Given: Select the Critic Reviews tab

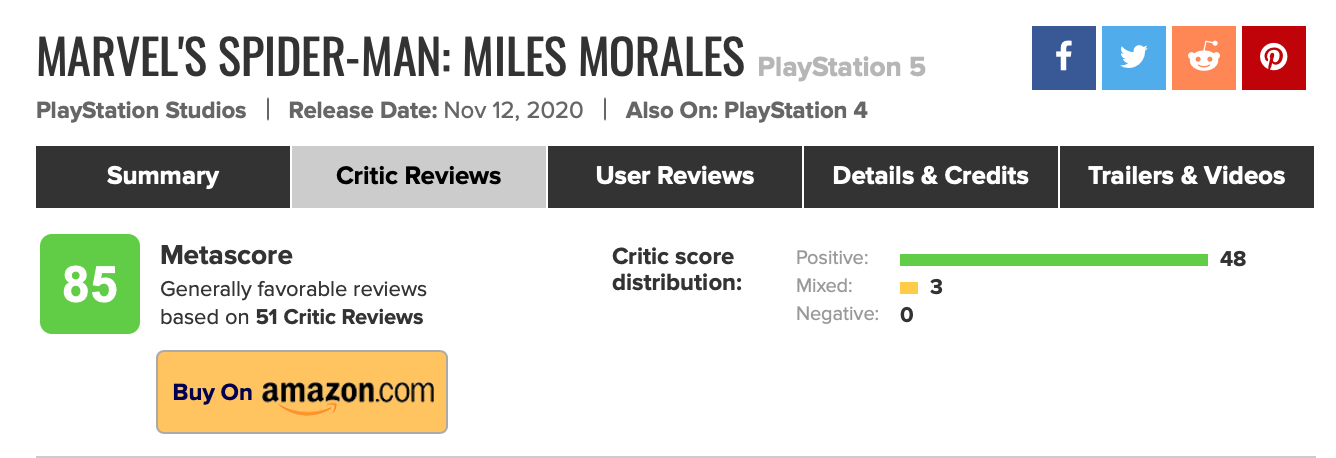Looking at the screenshot, I should point(419,177).
